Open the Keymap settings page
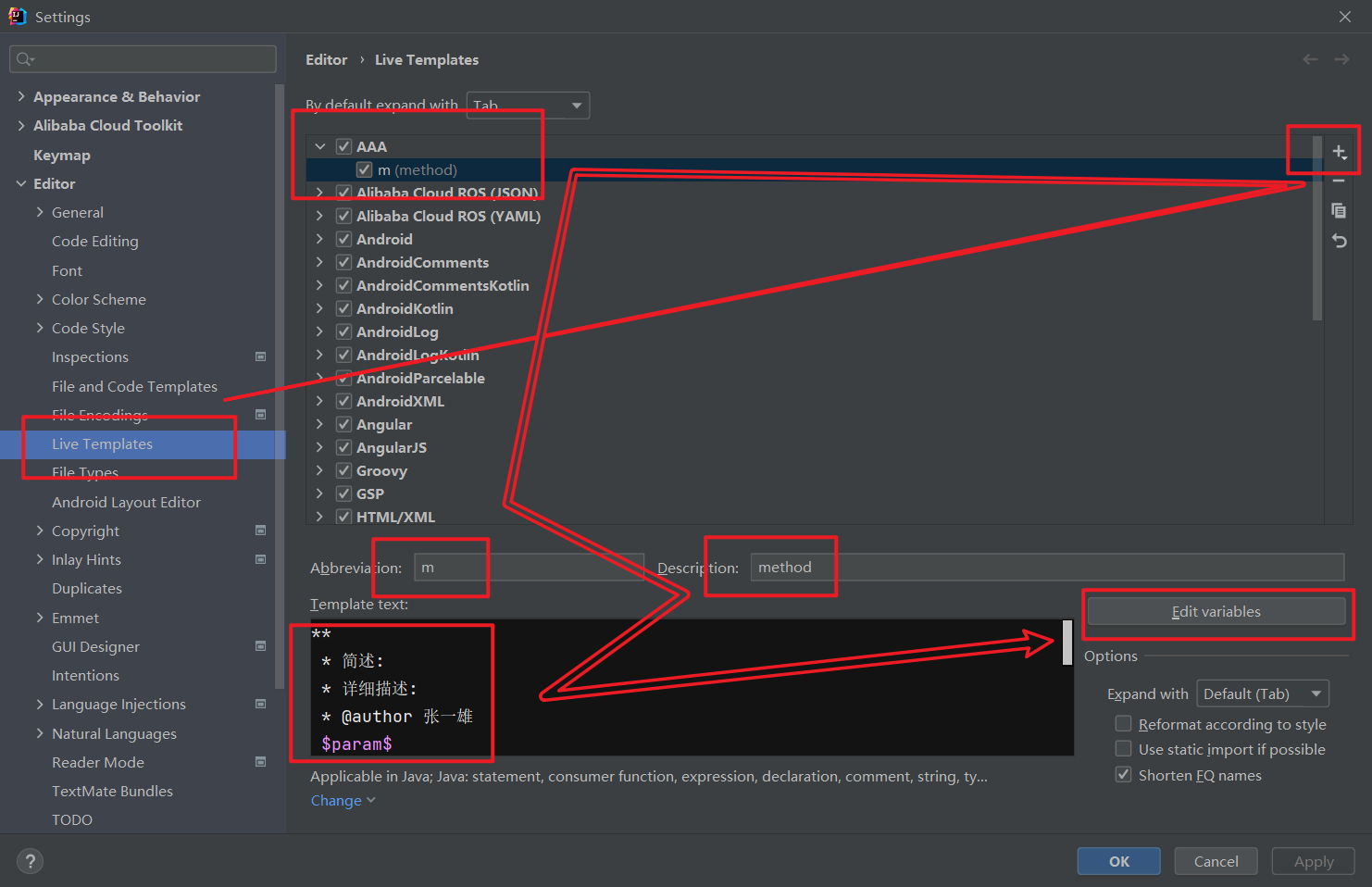The image size is (1372, 887). [x=62, y=155]
